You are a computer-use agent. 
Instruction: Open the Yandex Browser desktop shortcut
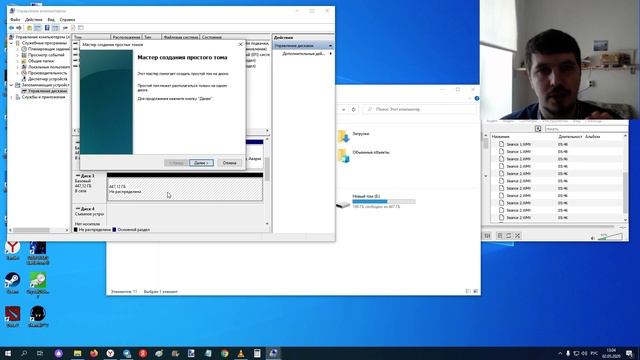click(x=13, y=250)
